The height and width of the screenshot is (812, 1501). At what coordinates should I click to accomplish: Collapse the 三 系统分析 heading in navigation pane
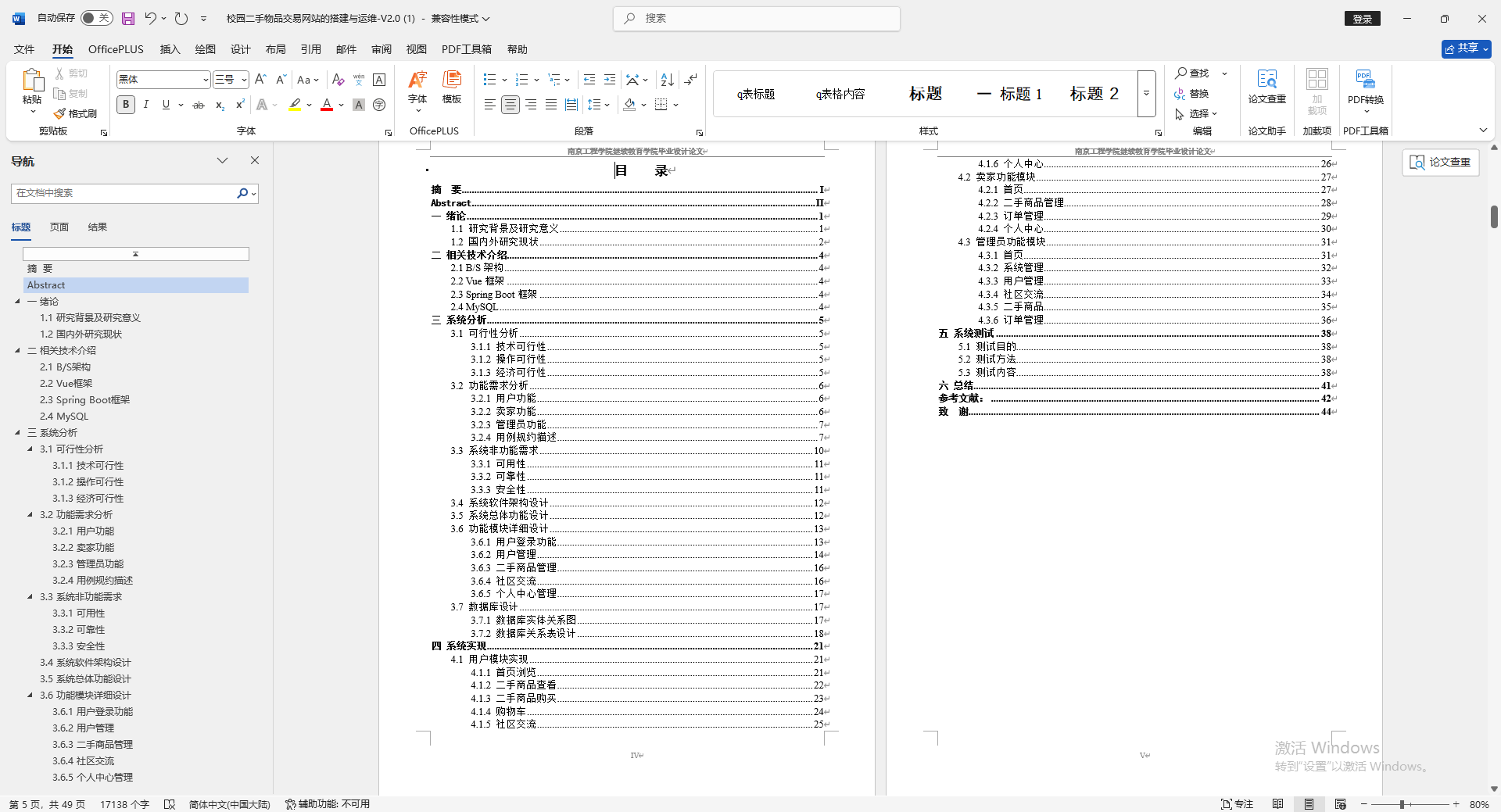point(19,432)
